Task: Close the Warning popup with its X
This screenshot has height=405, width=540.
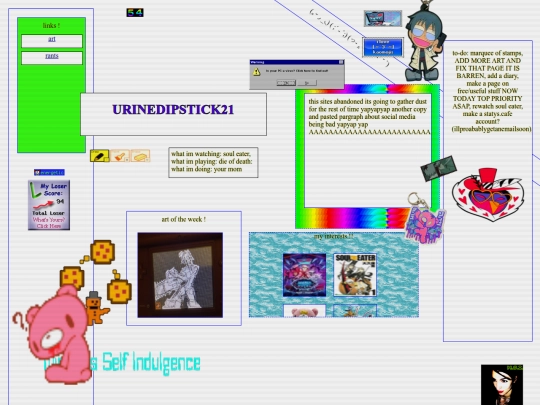Action: pyautogui.click(x=341, y=62)
